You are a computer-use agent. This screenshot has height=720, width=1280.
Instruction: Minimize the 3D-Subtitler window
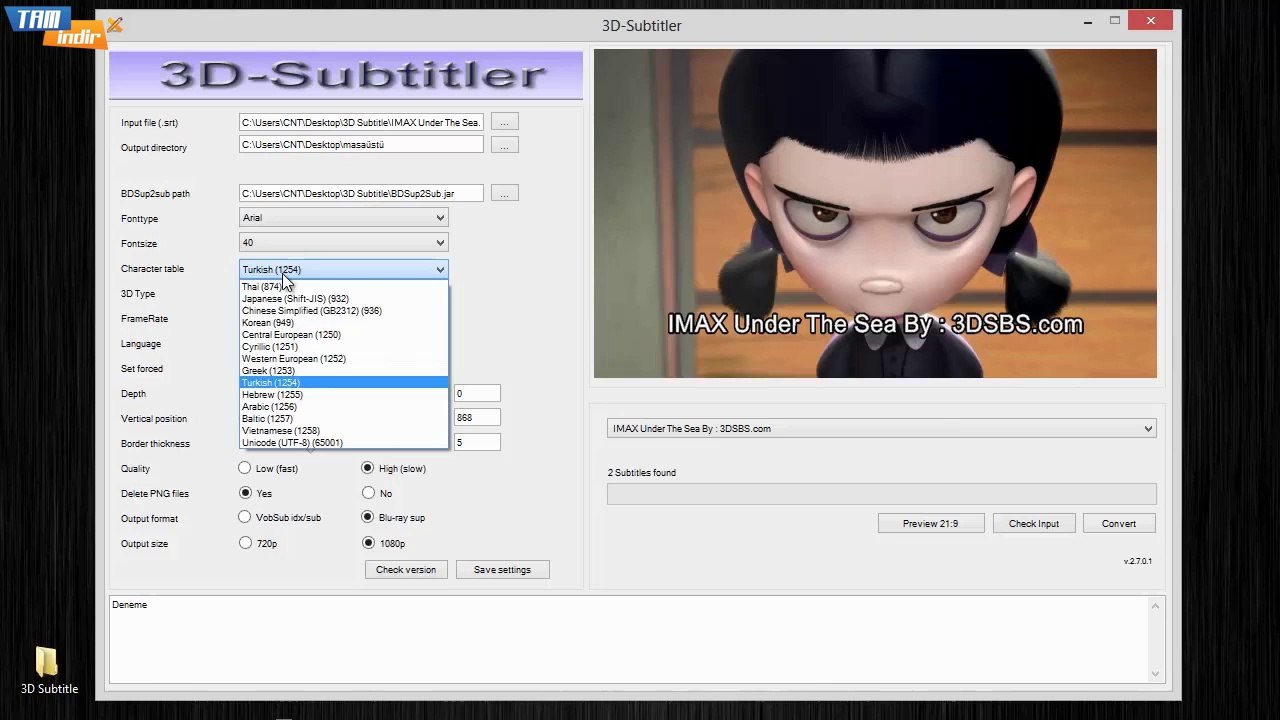1088,21
